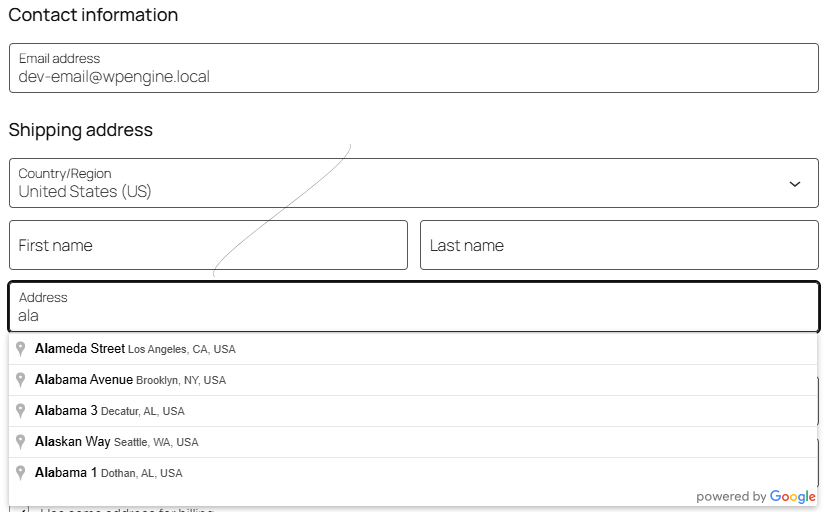Pick the Alabama 3, Decatur suggestion
This screenshot has height=512, width=827.
coord(110,411)
